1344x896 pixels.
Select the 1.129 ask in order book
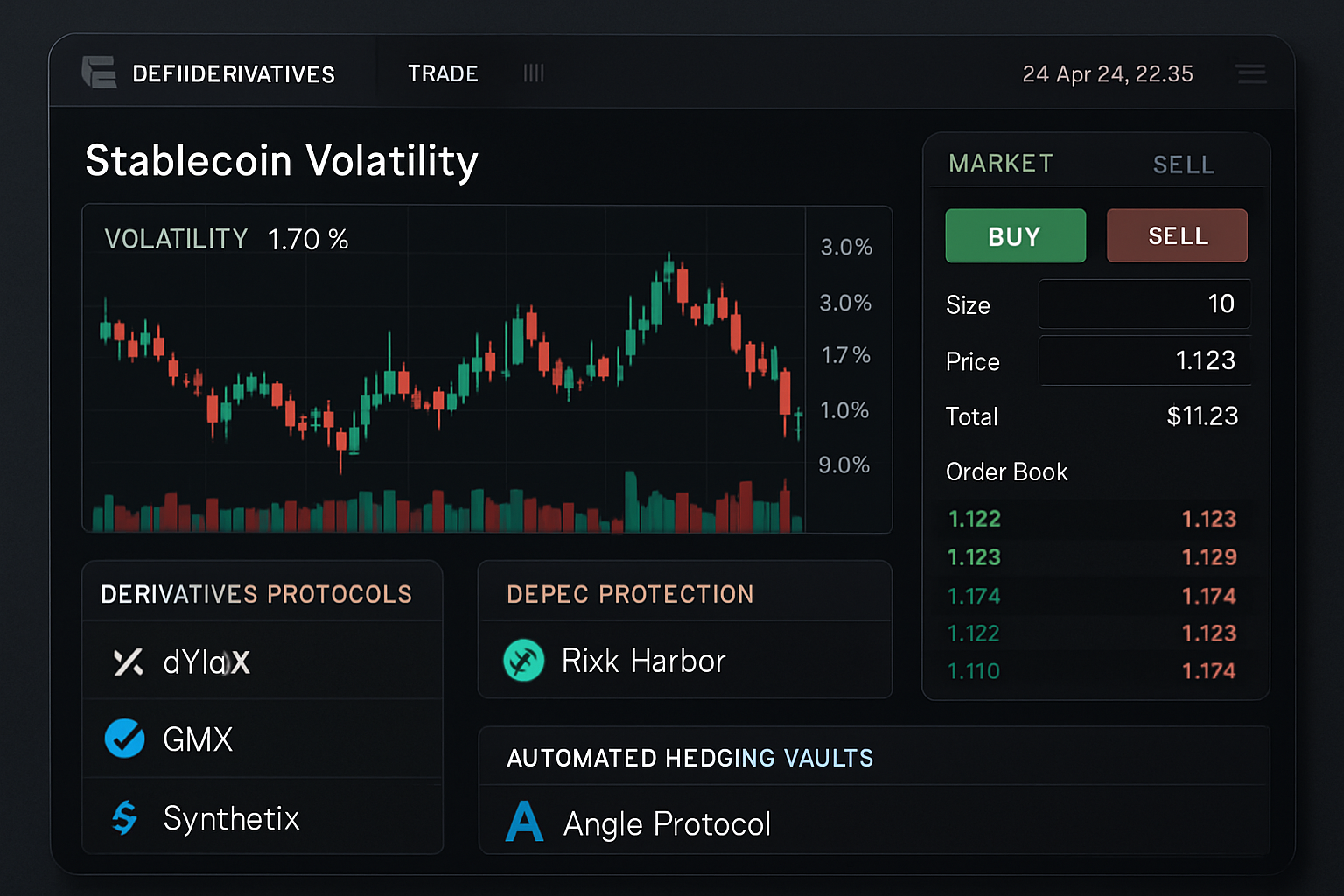tap(1208, 557)
